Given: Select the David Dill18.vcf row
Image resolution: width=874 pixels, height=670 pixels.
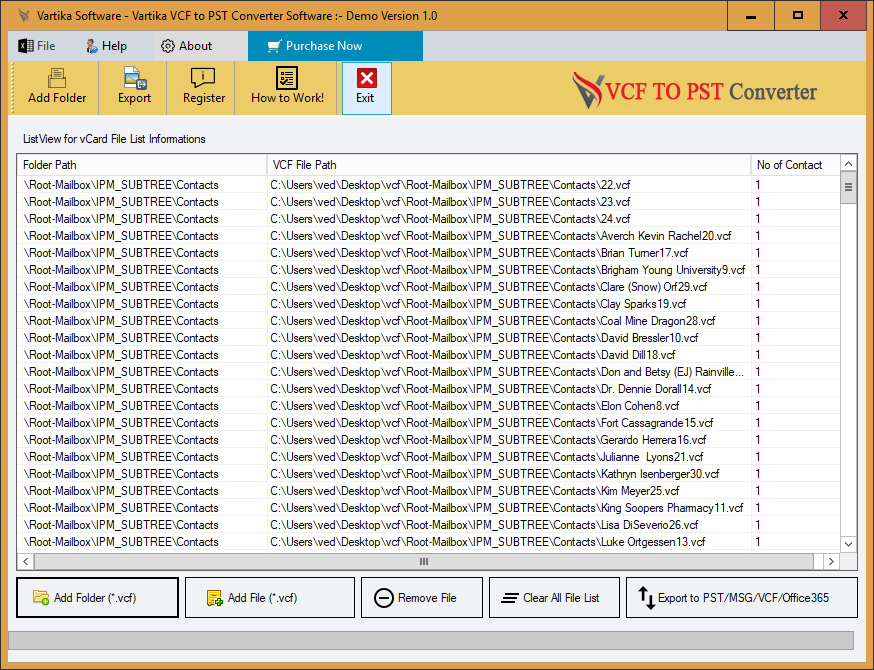Looking at the screenshot, I should pyautogui.click(x=428, y=355).
